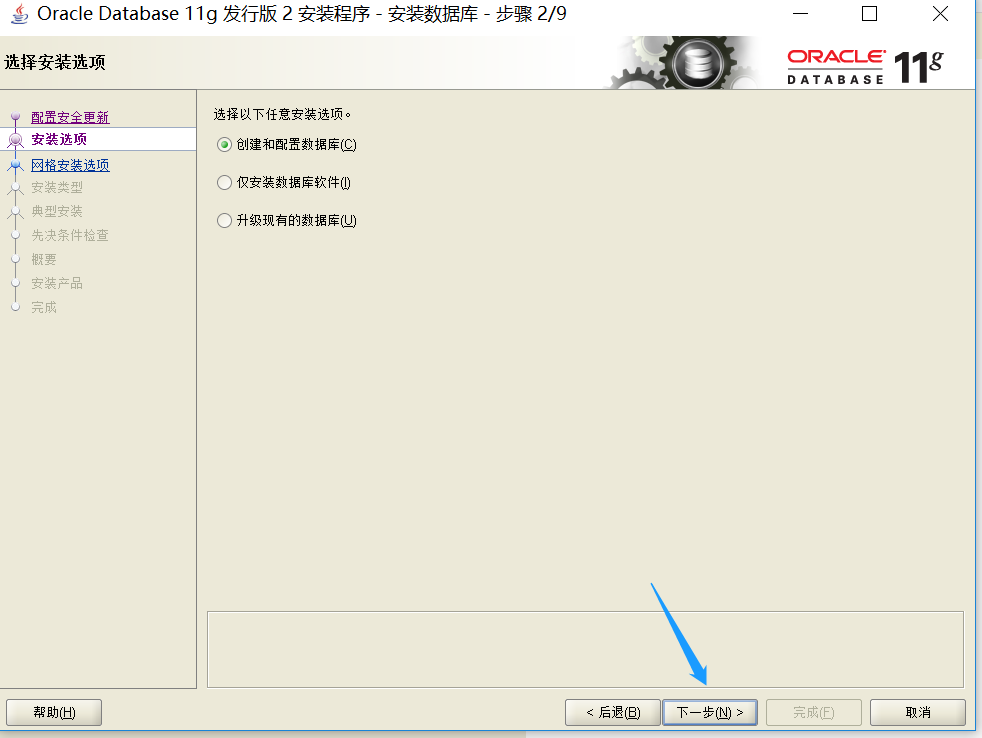Click the 取消 button
The width and height of the screenshot is (982, 738).
(x=917, y=712)
